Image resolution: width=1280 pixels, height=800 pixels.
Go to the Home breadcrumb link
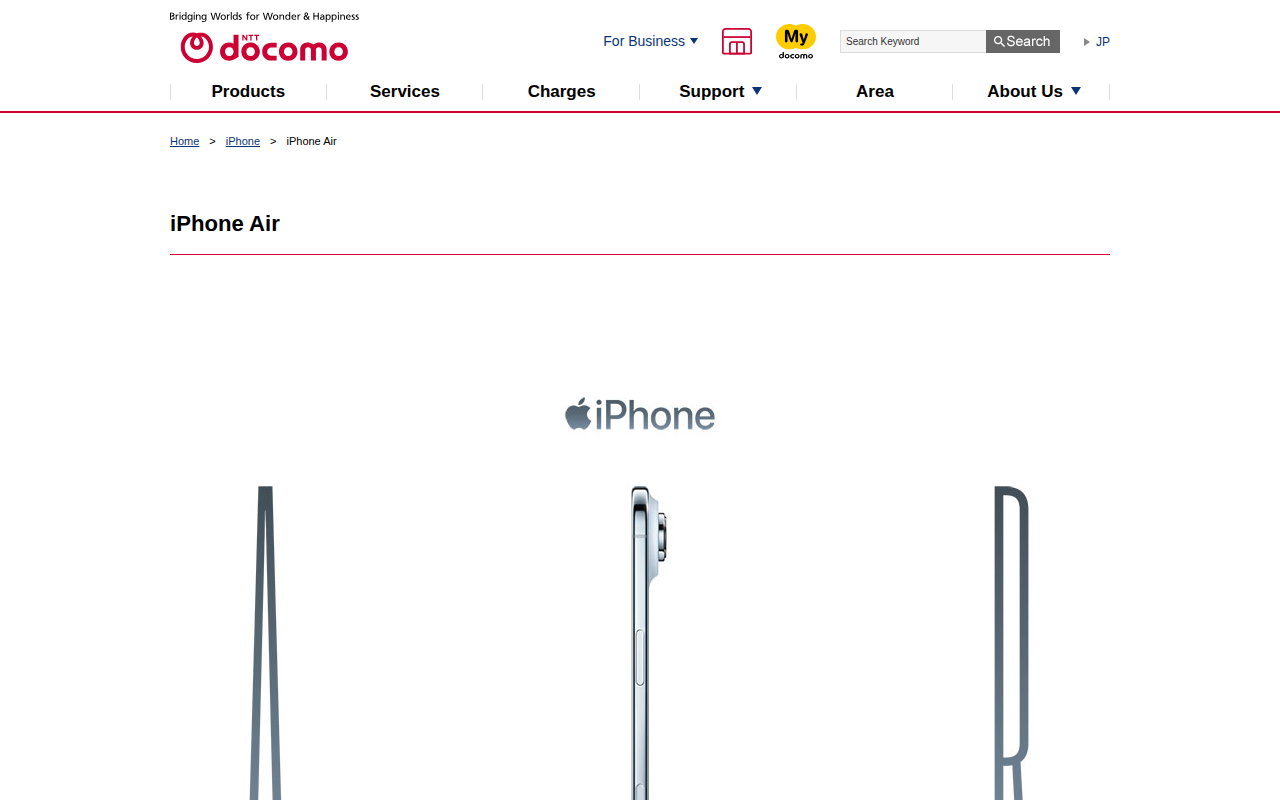tap(184, 141)
